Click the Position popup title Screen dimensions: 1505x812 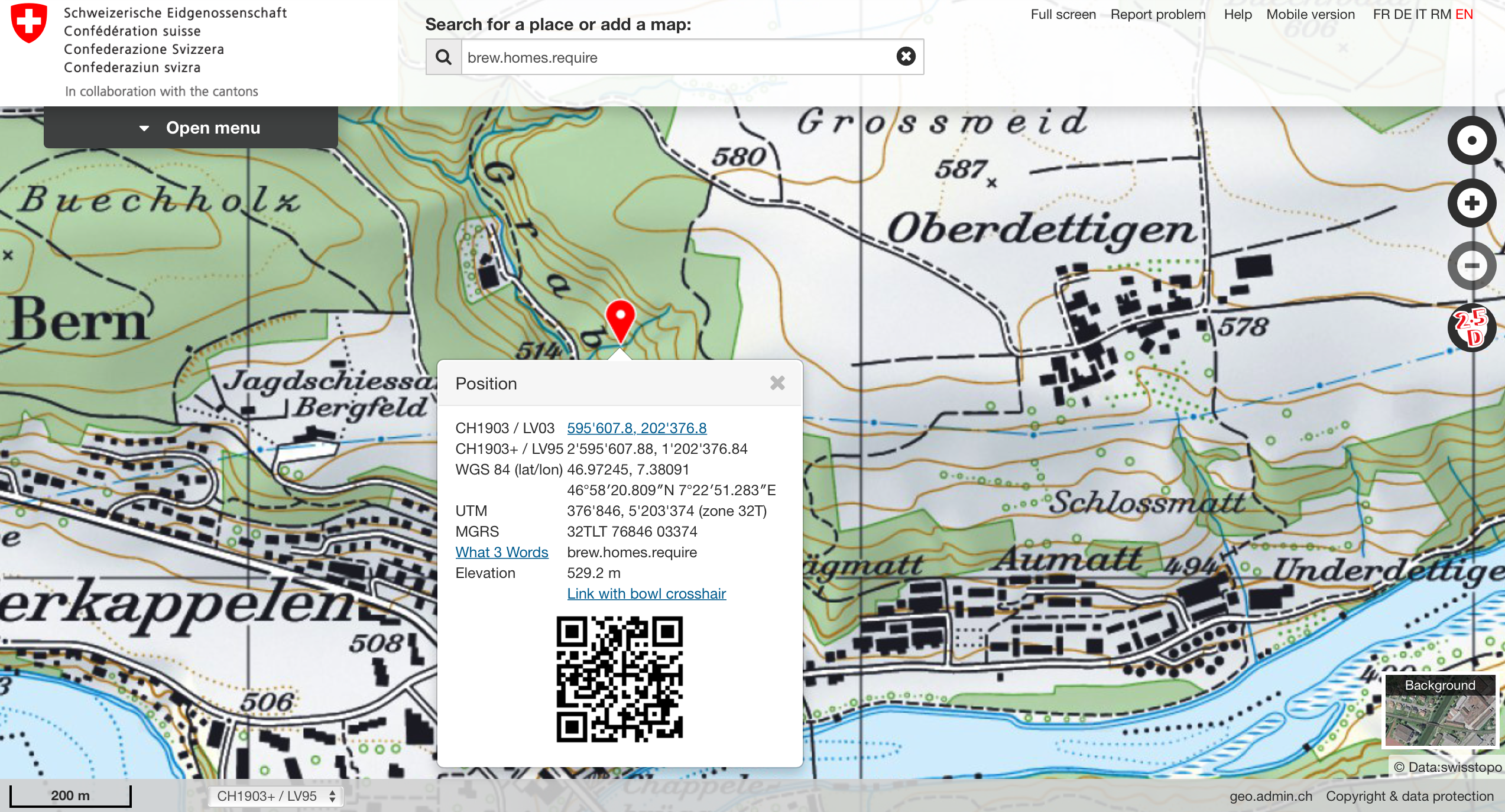[486, 384]
